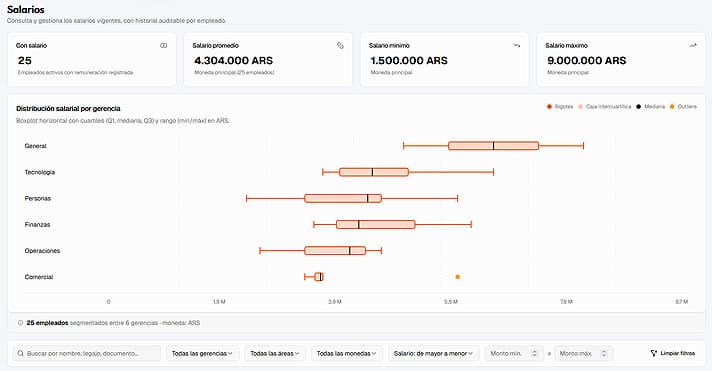Click the Tecnología row label
This screenshot has width=712, height=371.
[40, 172]
